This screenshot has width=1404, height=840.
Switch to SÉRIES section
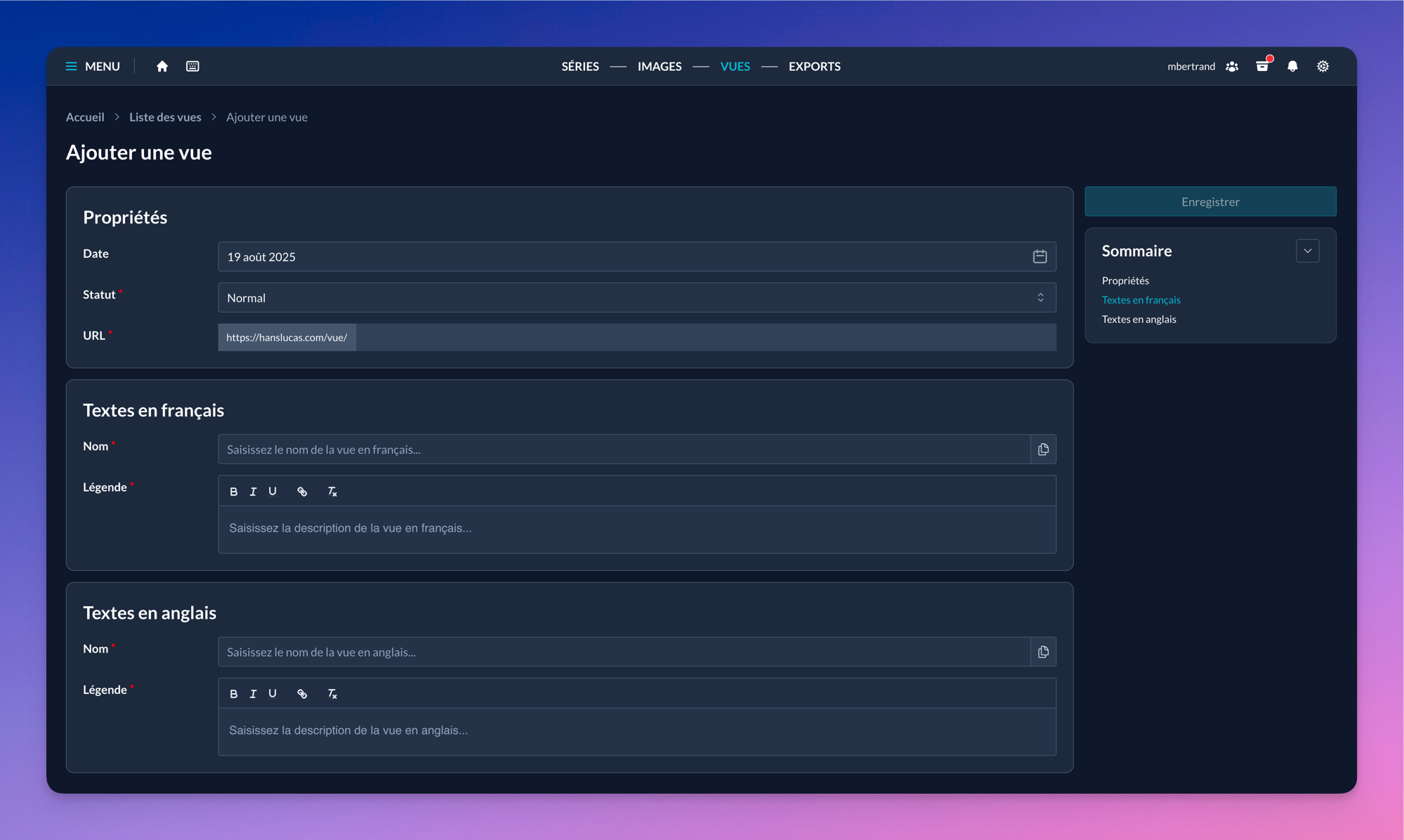[580, 66]
